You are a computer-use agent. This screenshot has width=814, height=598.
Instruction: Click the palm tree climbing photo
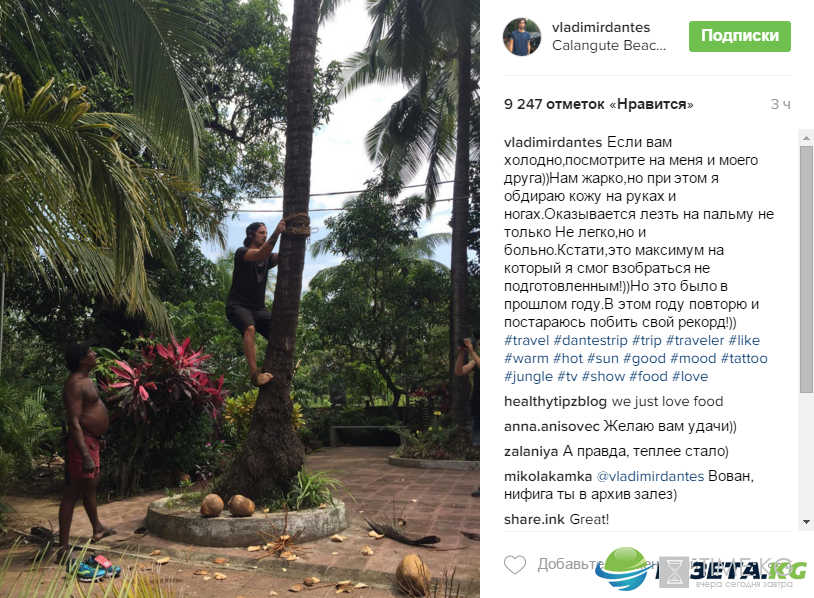coord(240,299)
